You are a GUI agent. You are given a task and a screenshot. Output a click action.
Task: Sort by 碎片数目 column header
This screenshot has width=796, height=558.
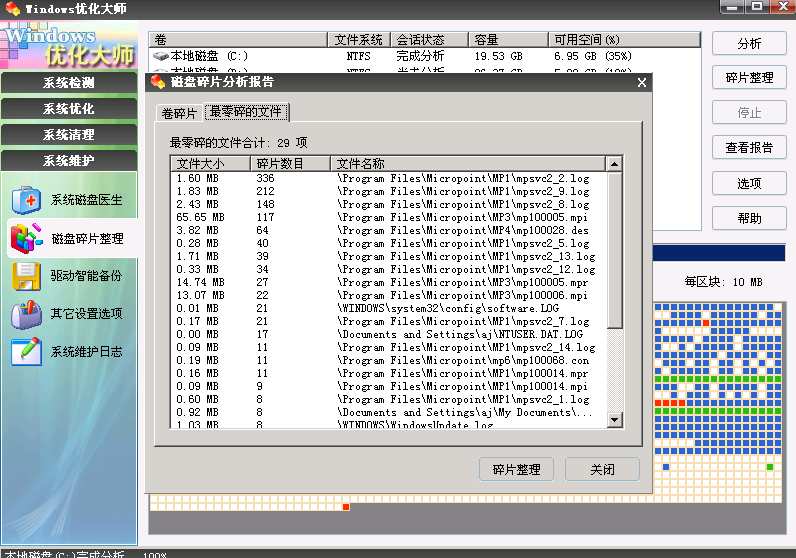(x=290, y=163)
